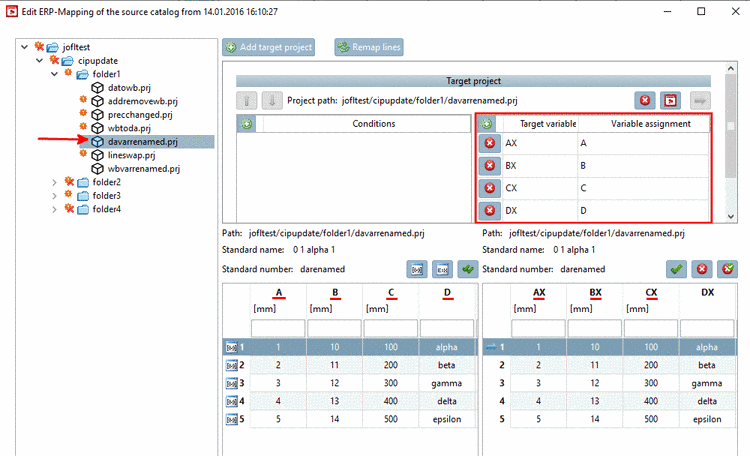Click scroll up arrow of target project panel
This screenshot has height=456, width=750.
tap(730, 69)
